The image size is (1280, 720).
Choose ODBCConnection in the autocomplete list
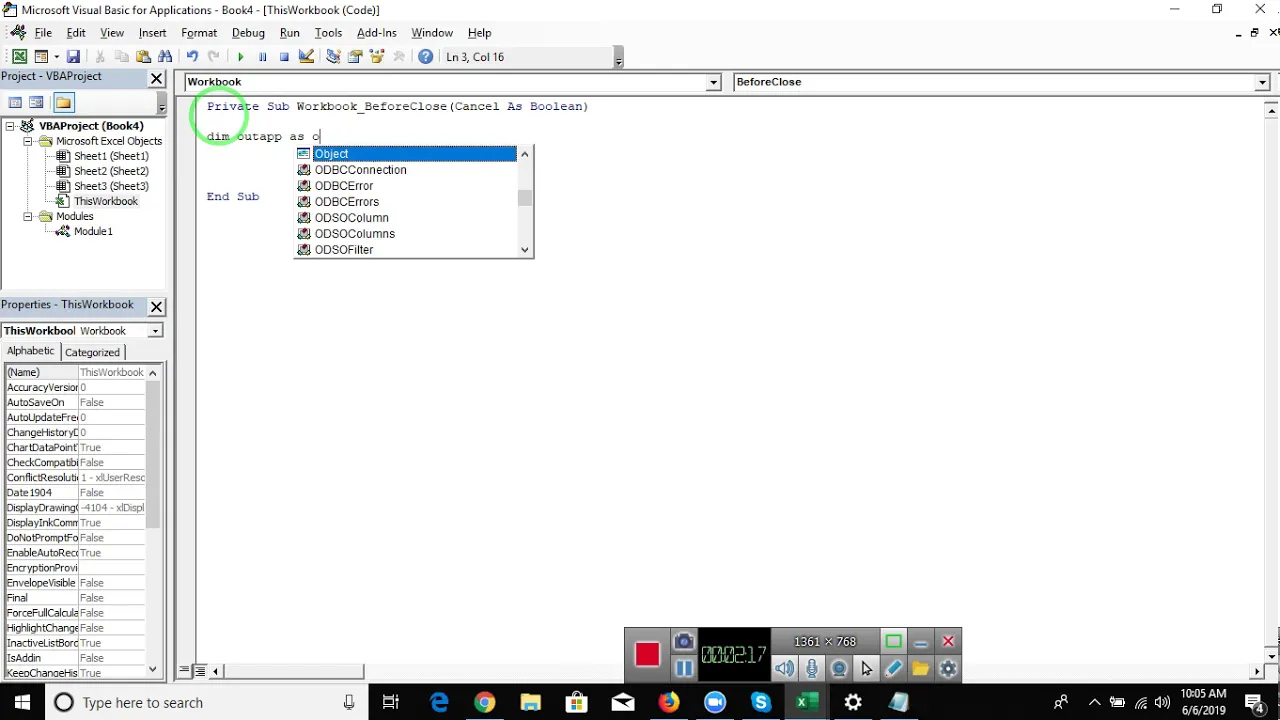(406, 170)
